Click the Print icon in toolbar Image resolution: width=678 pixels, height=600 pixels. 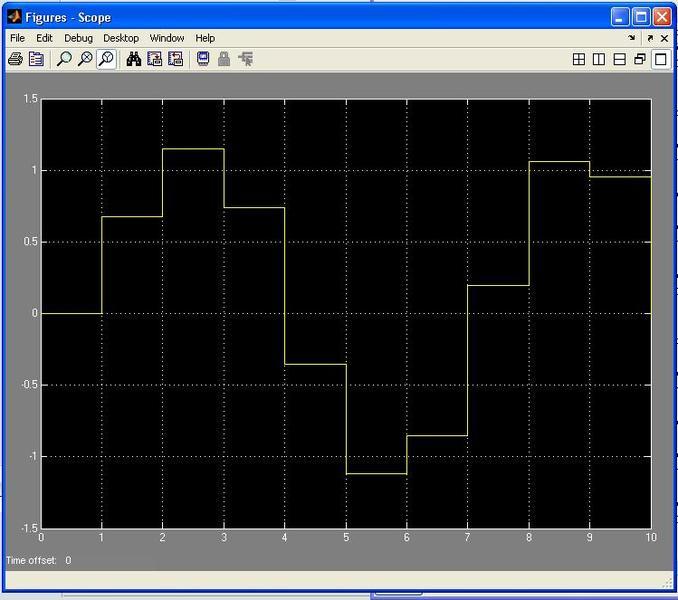[15, 59]
